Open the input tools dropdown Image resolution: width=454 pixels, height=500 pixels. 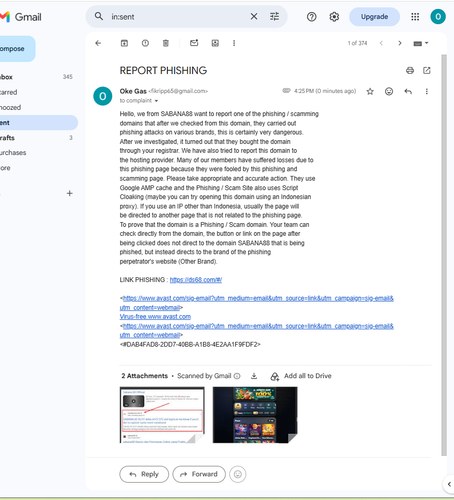(x=421, y=43)
